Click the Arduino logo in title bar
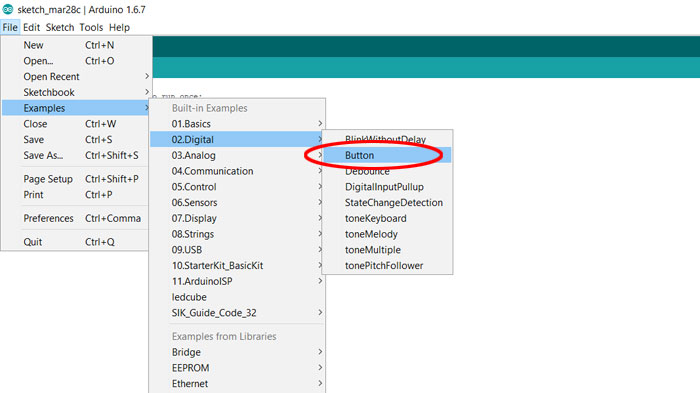700x393 pixels. (x=8, y=9)
